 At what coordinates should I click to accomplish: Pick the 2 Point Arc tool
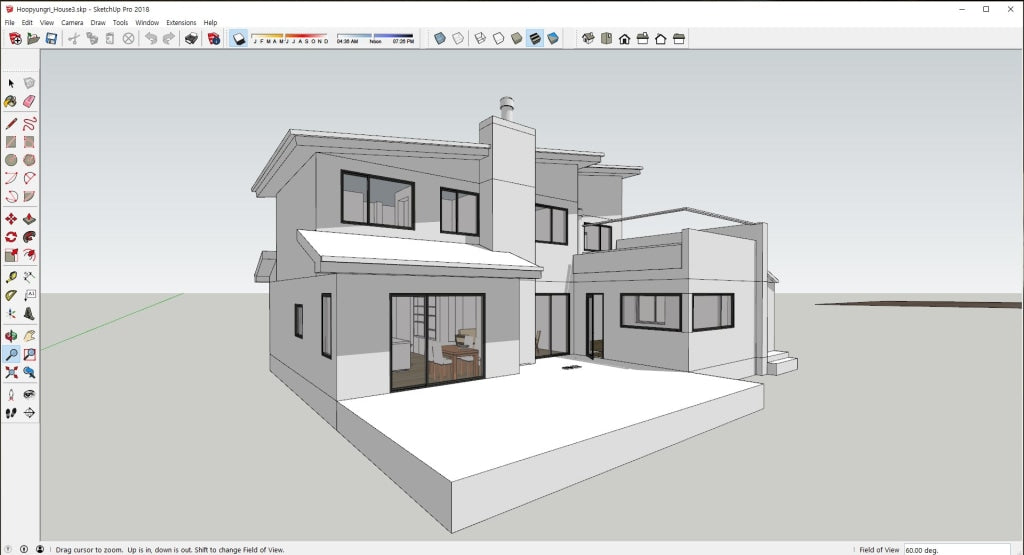click(29, 178)
